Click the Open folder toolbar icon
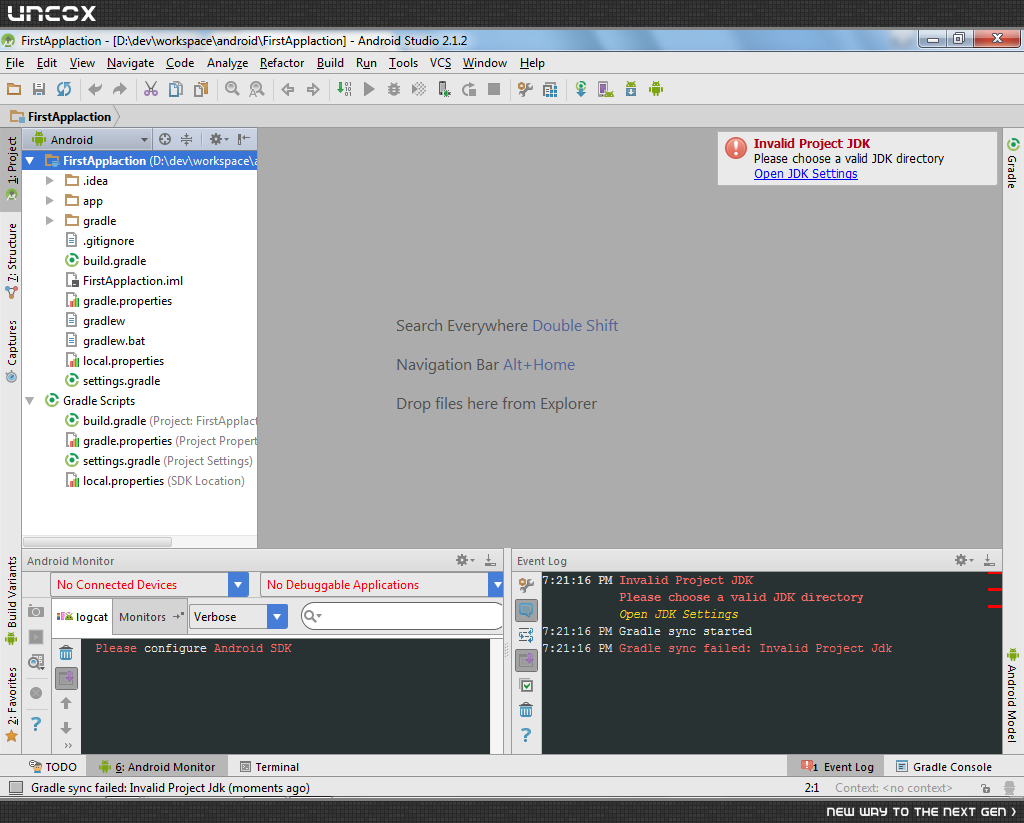Screen dimensions: 1024x823 [14, 89]
